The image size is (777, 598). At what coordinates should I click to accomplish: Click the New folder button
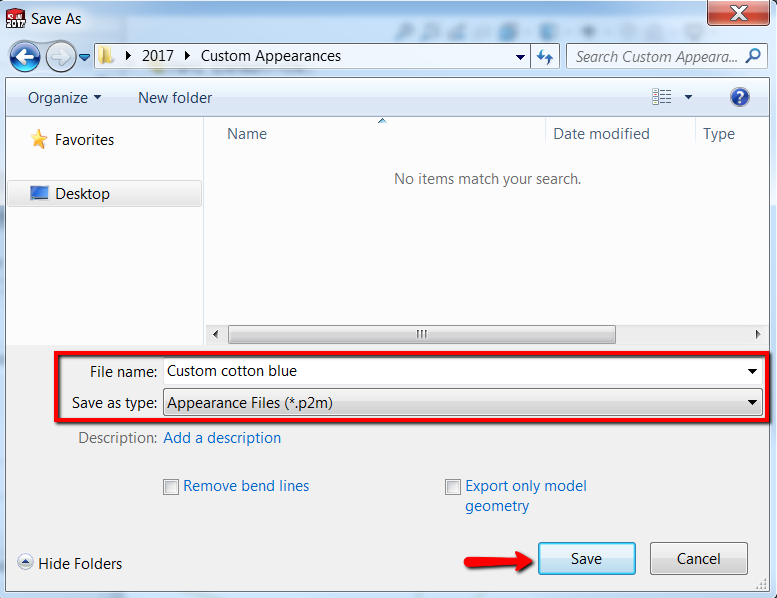click(175, 98)
